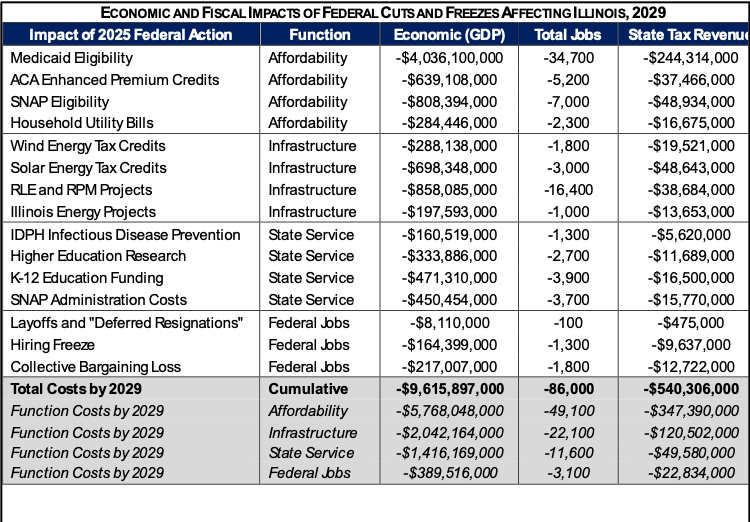Click the State Tax Revenue header

click(683, 35)
